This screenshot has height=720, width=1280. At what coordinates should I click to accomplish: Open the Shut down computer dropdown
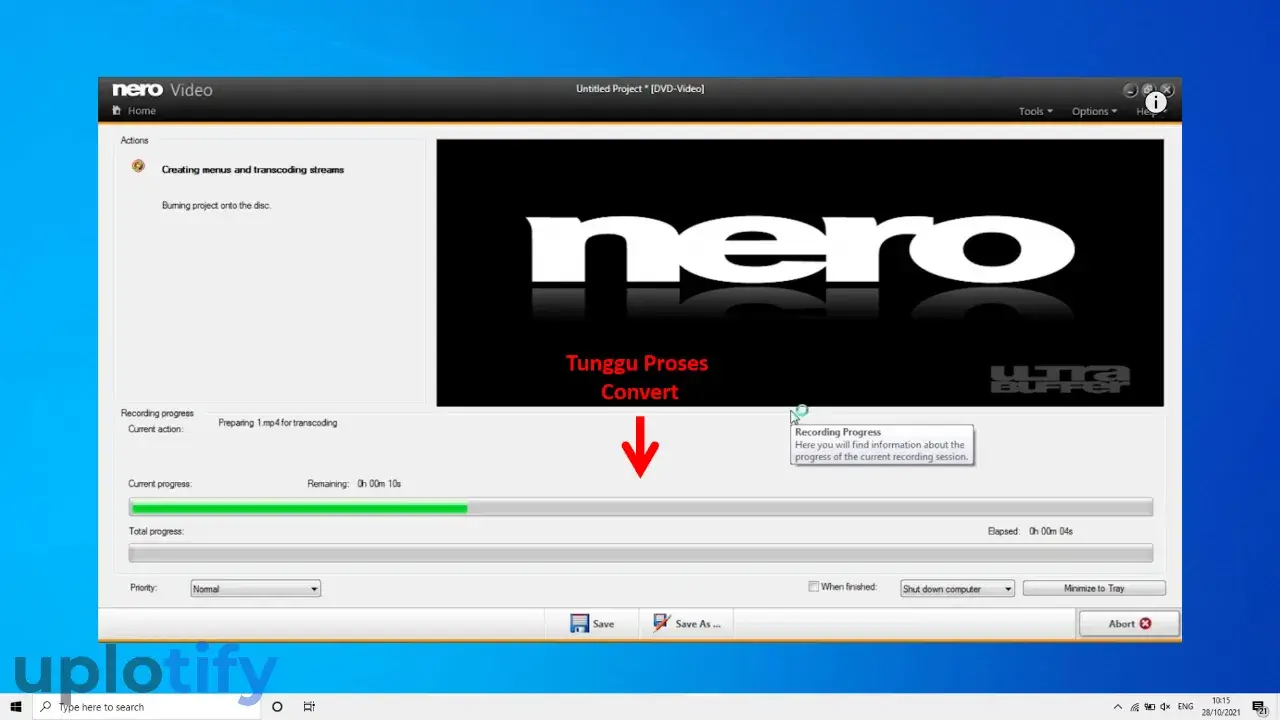(x=957, y=589)
